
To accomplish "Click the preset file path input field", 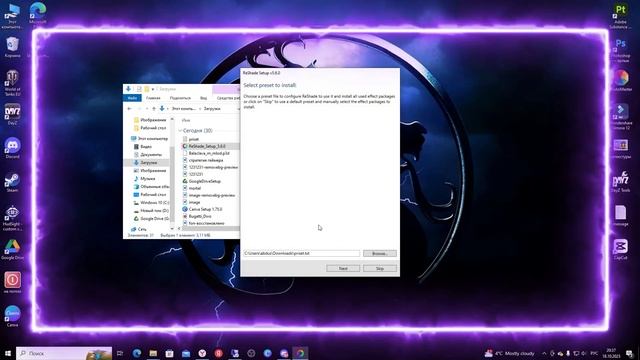I will coord(302,253).
